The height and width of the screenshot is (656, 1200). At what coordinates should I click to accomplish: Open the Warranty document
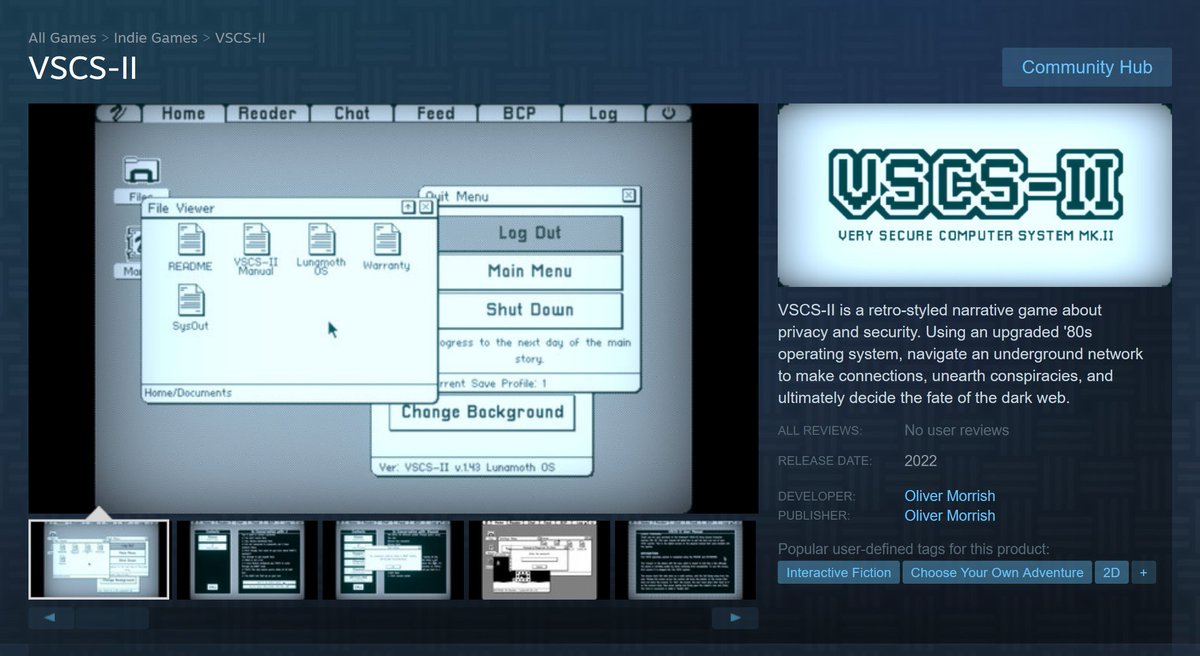click(x=387, y=243)
